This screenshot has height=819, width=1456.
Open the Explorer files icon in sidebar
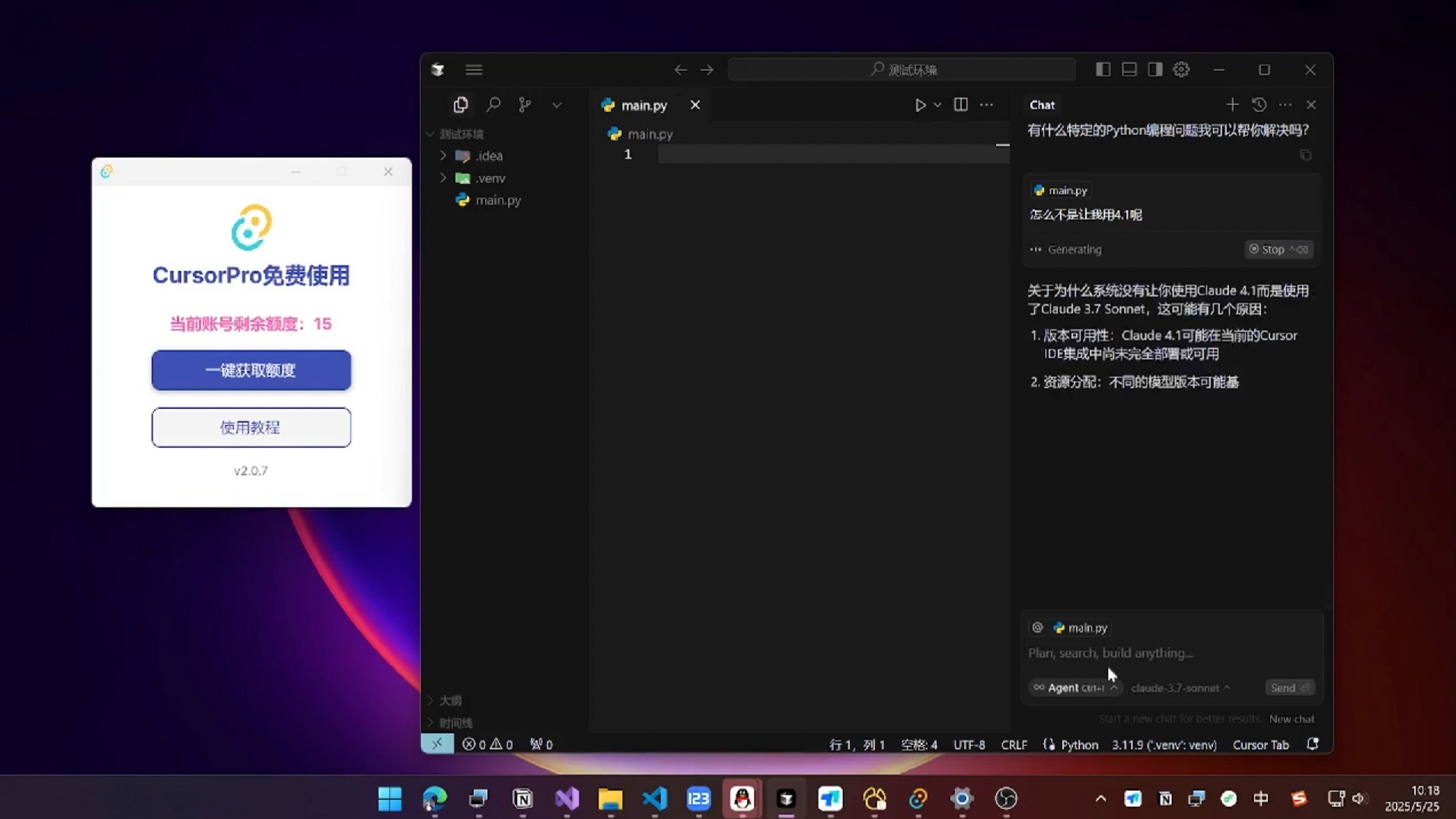point(461,104)
